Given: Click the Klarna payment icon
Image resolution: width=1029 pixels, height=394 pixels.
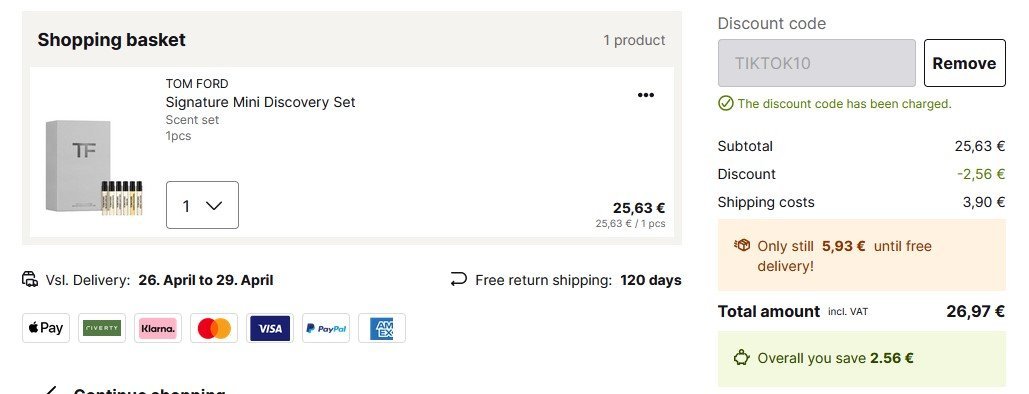Looking at the screenshot, I should point(158,328).
